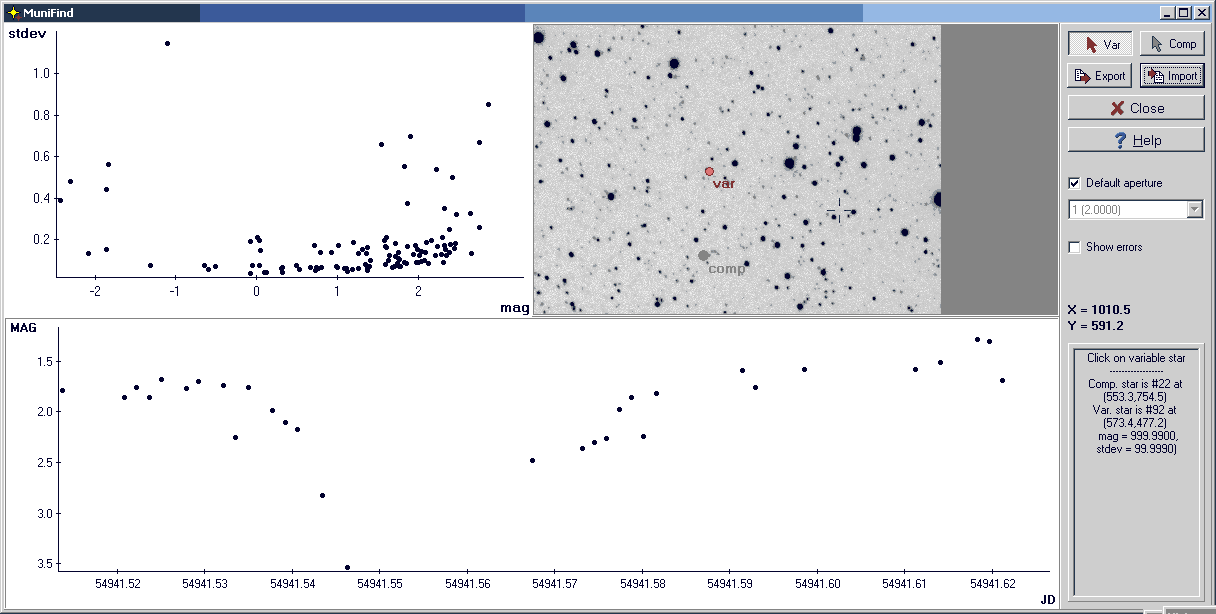Image resolution: width=1216 pixels, height=614 pixels.
Task: Click the Export button
Action: [x=1100, y=76]
